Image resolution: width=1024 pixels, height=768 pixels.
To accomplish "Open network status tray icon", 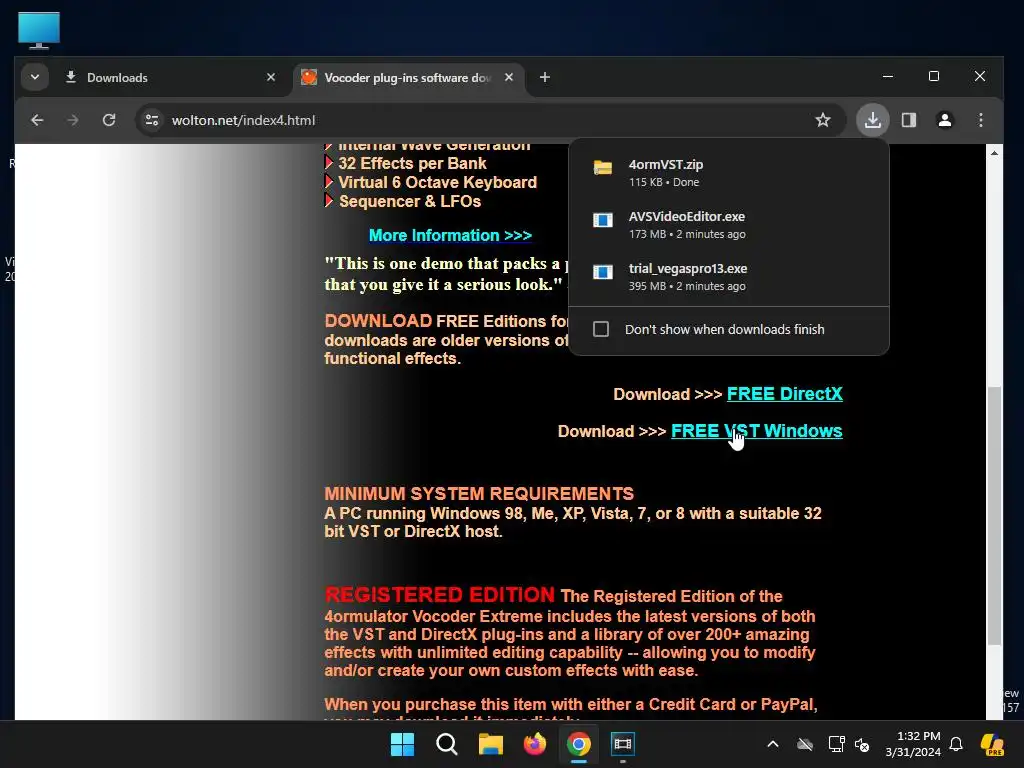I will pos(837,744).
